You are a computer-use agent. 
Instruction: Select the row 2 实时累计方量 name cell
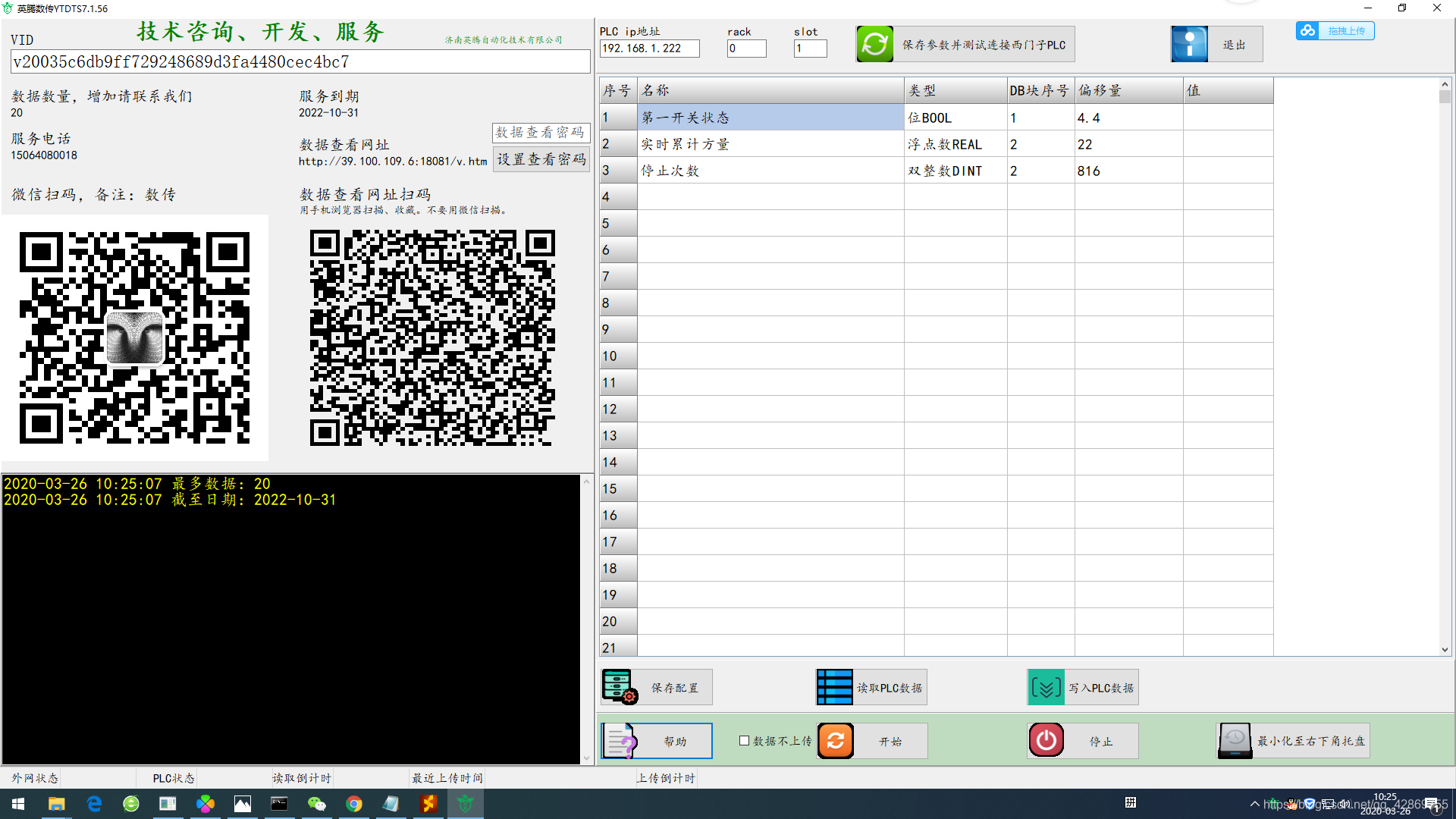770,144
